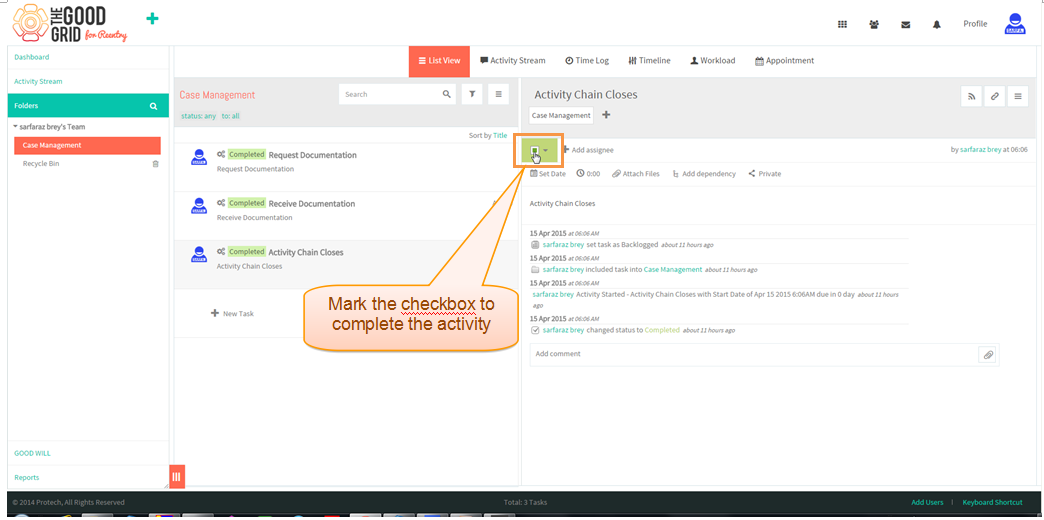The height and width of the screenshot is (520, 1044).
Task: Open the Appointment tab
Action: [784, 61]
